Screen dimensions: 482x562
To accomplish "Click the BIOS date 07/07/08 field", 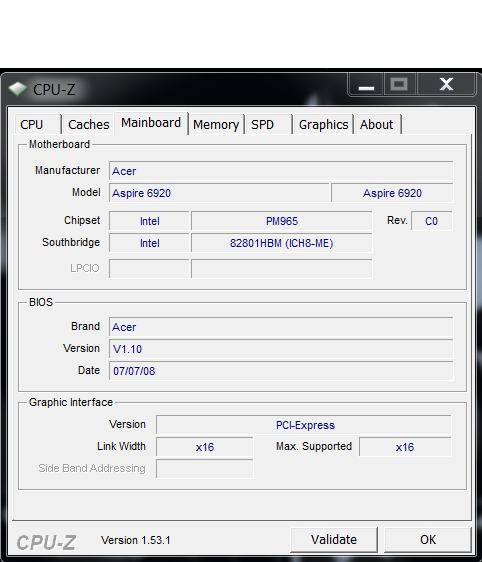I will [x=281, y=371].
